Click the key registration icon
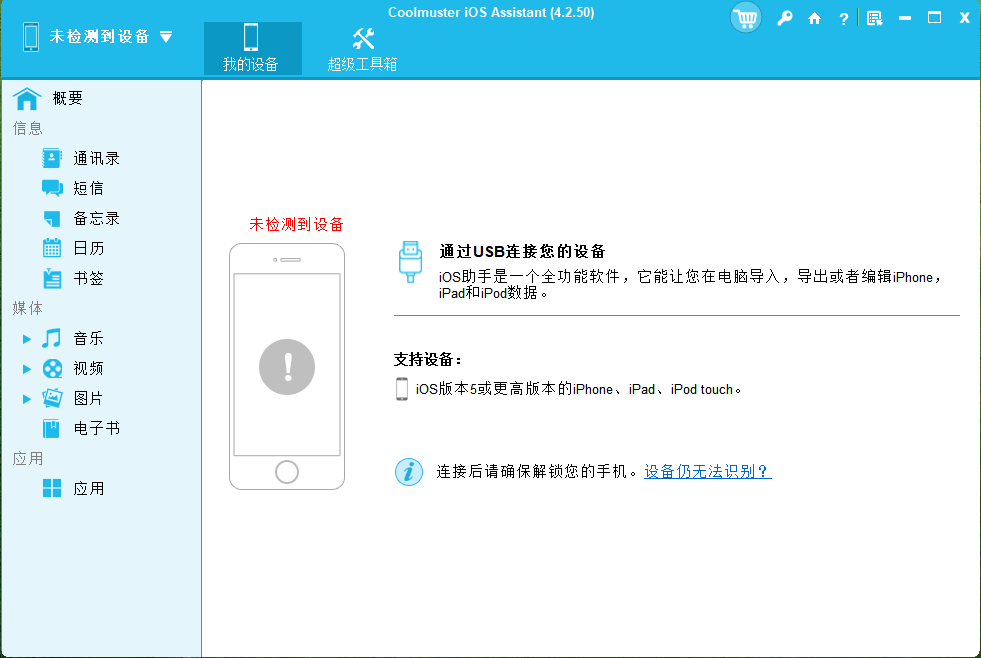This screenshot has width=981, height=658. tap(785, 18)
